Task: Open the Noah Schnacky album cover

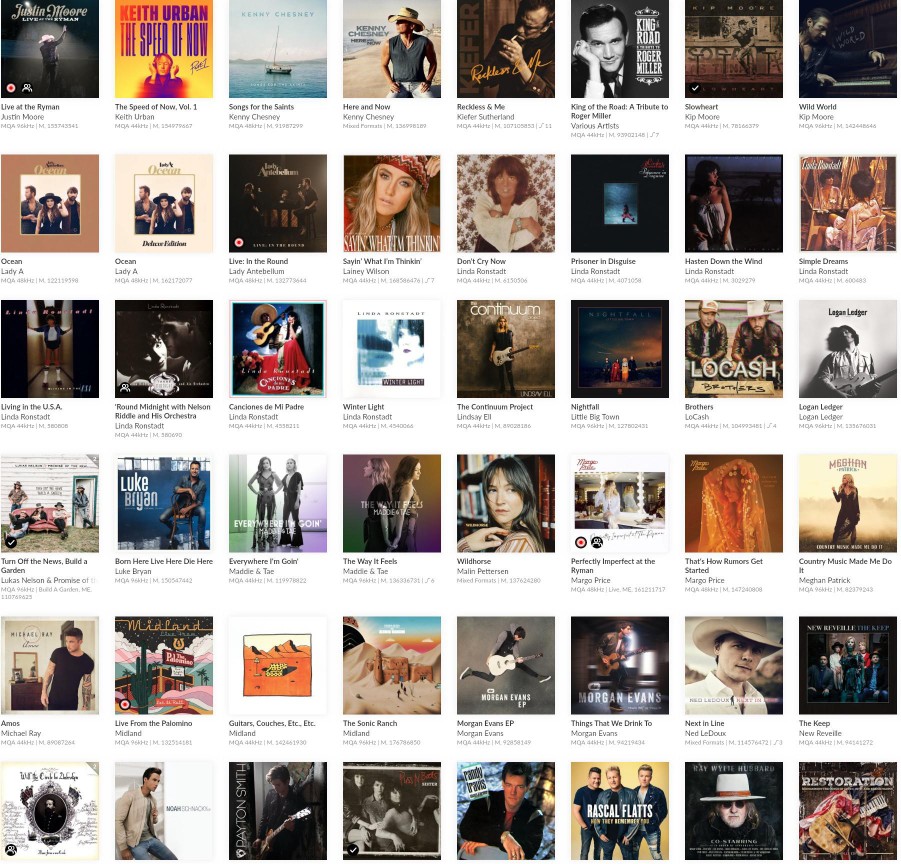Action: tap(164, 811)
